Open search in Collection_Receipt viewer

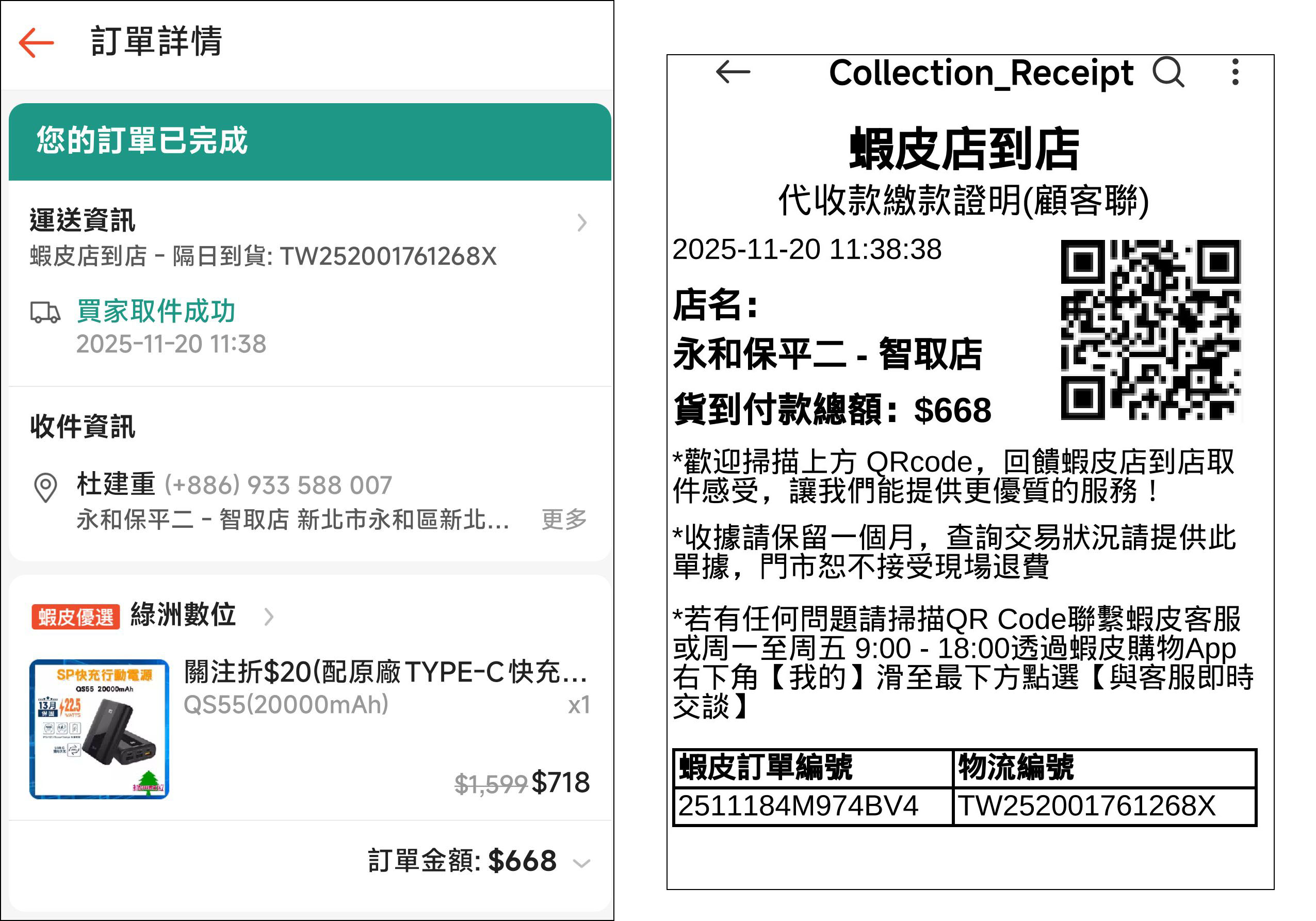coord(1168,72)
